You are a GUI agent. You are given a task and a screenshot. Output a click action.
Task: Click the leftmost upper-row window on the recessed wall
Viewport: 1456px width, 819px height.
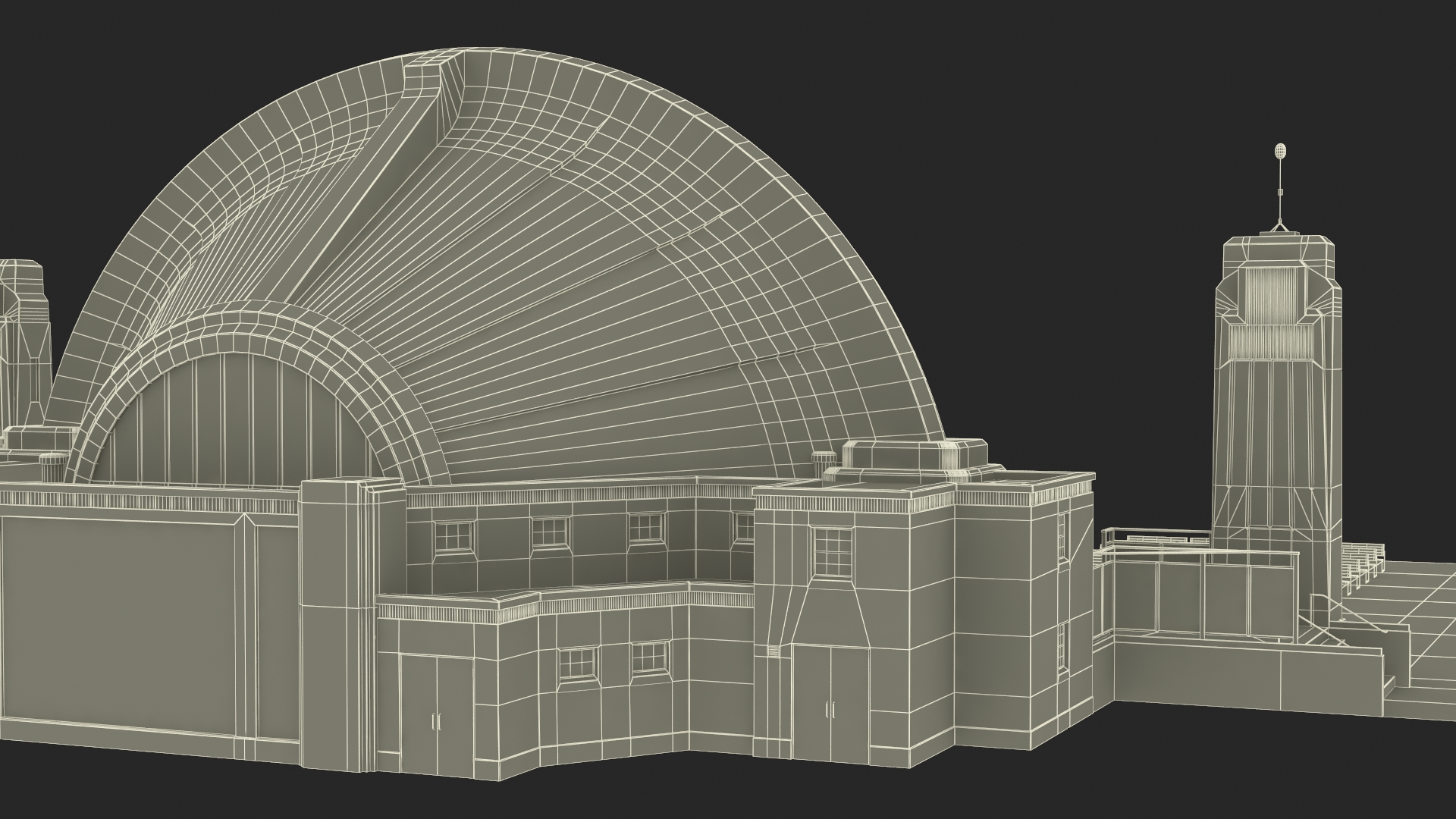pos(453,537)
